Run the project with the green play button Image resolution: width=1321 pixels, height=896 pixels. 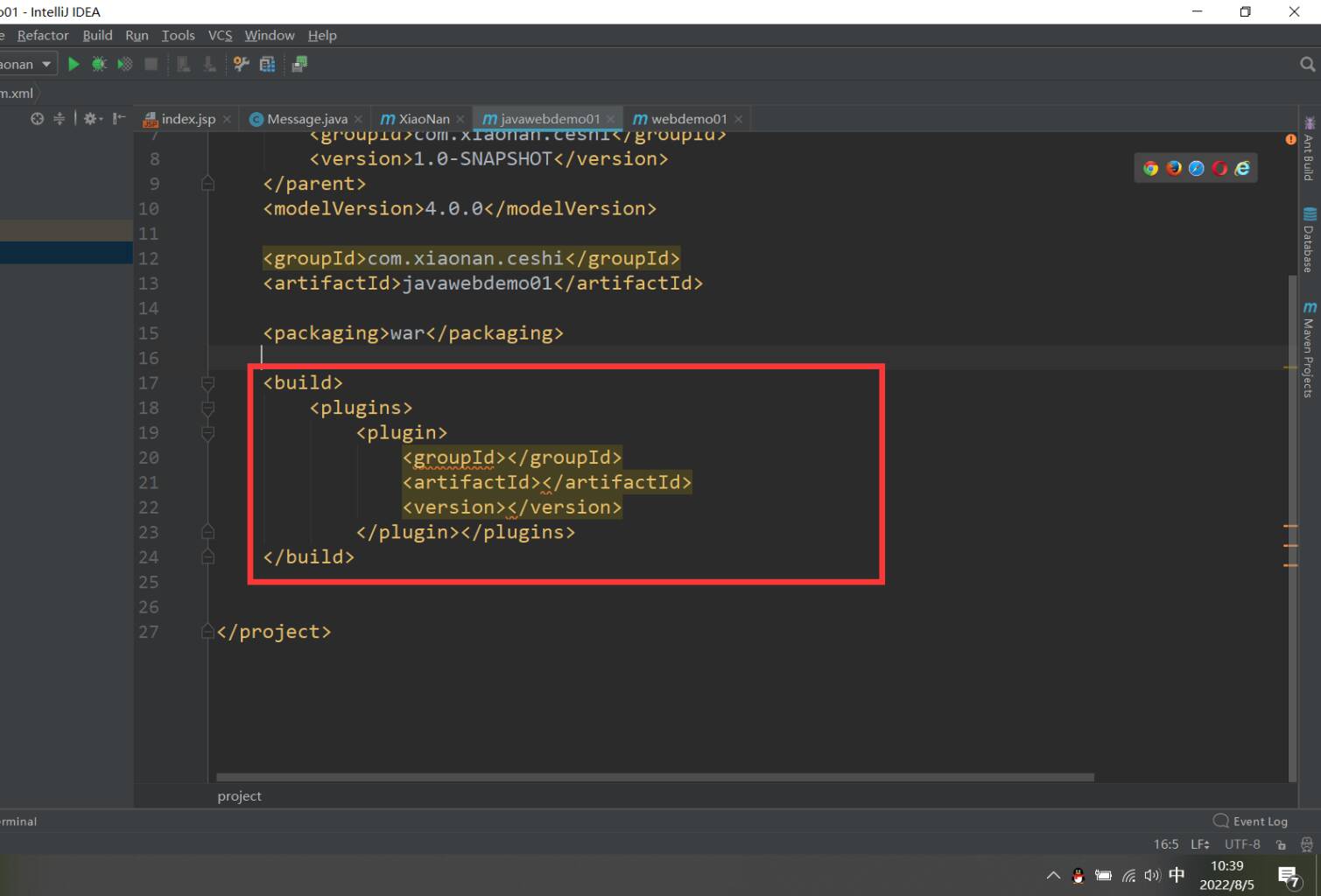(x=74, y=64)
